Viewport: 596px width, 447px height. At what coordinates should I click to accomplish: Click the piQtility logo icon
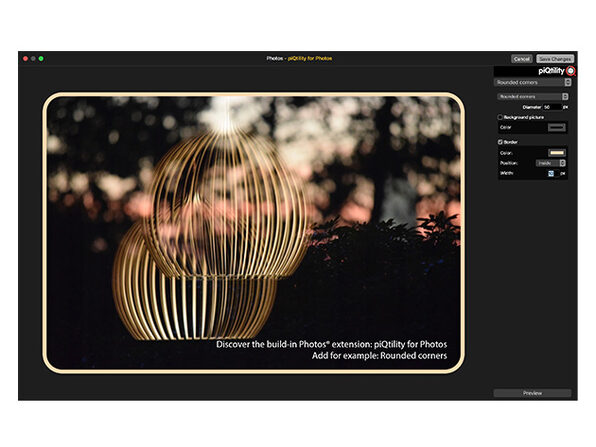point(571,71)
